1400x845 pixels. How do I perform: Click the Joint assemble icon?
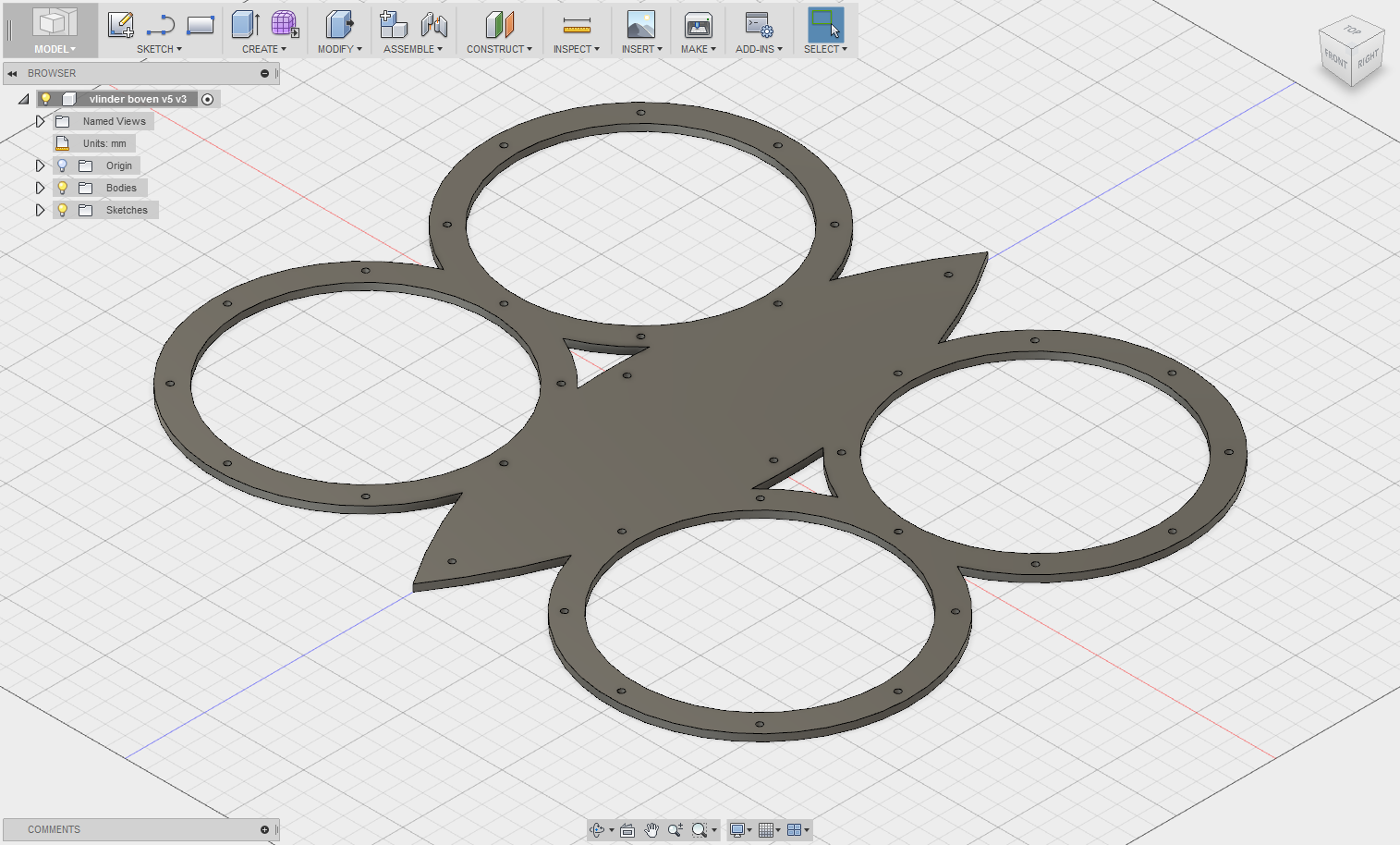(433, 25)
